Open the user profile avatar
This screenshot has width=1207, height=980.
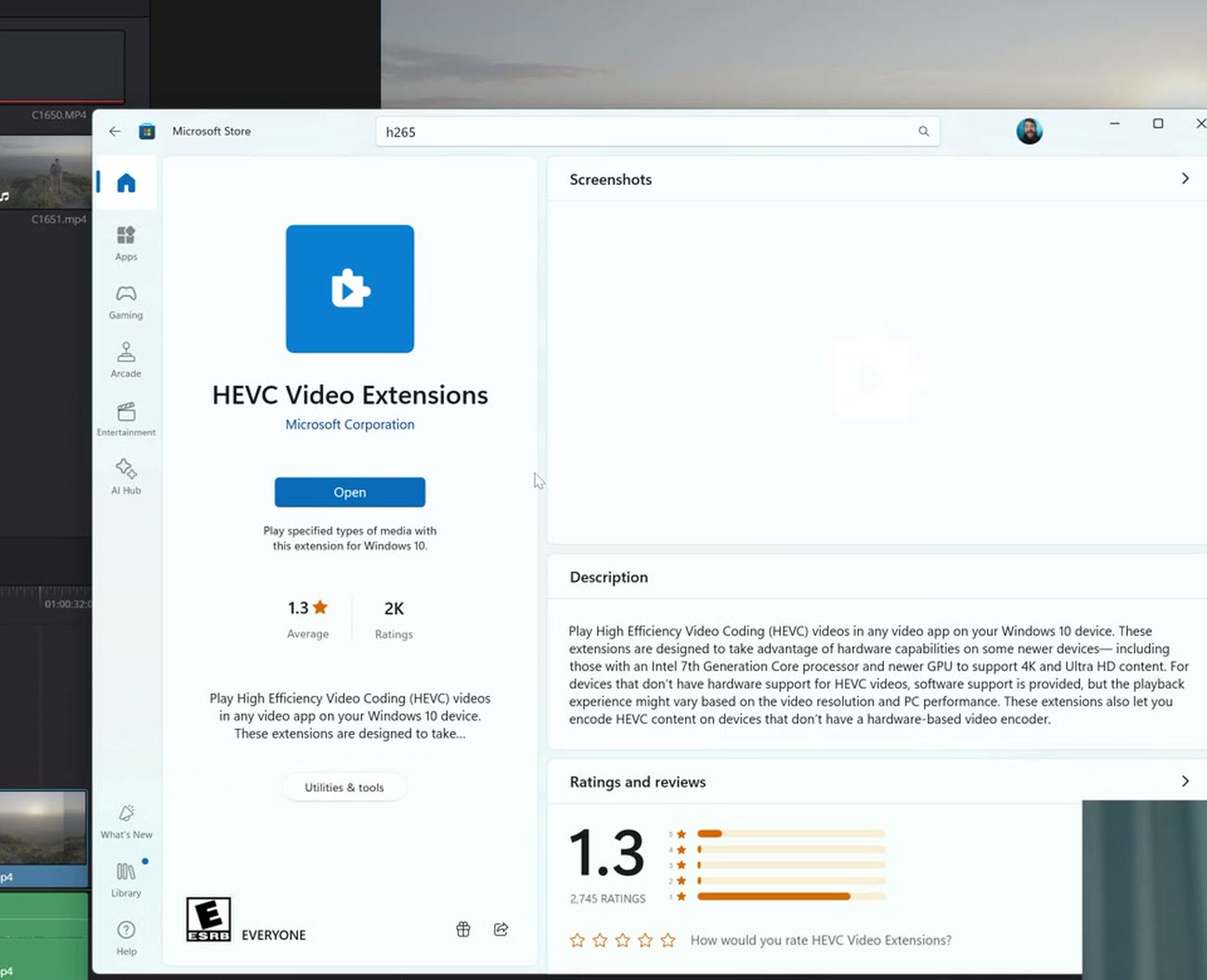(x=1029, y=131)
